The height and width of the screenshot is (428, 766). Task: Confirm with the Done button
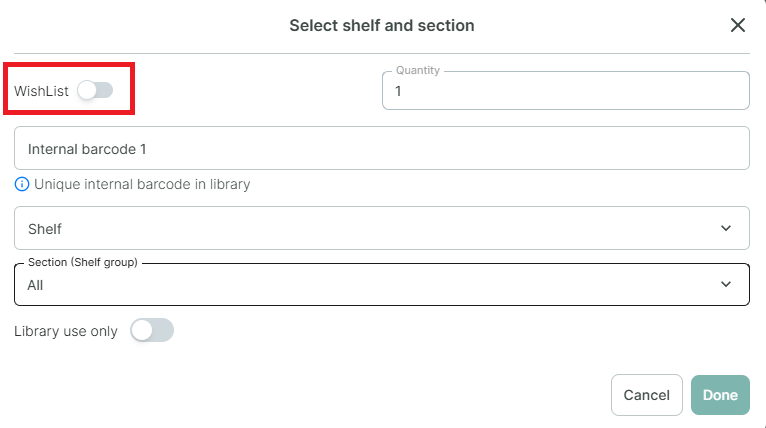[x=720, y=395]
